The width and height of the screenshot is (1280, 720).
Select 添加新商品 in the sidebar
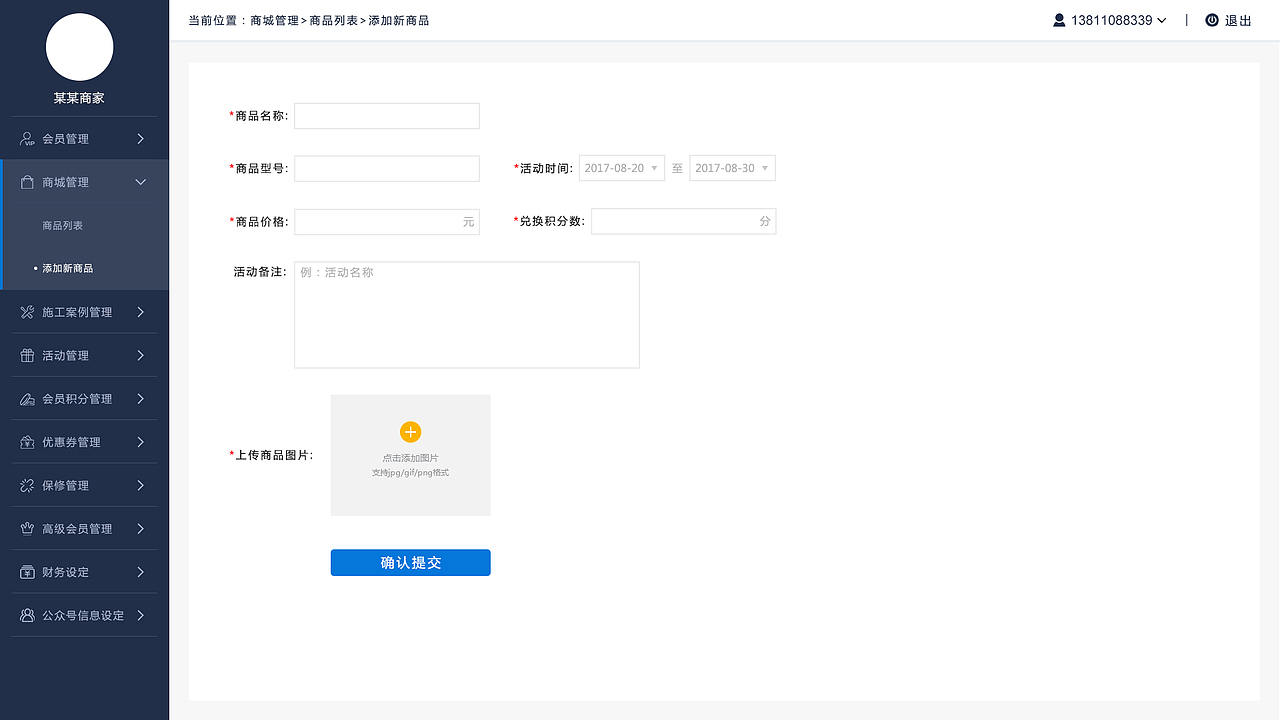tap(70, 268)
